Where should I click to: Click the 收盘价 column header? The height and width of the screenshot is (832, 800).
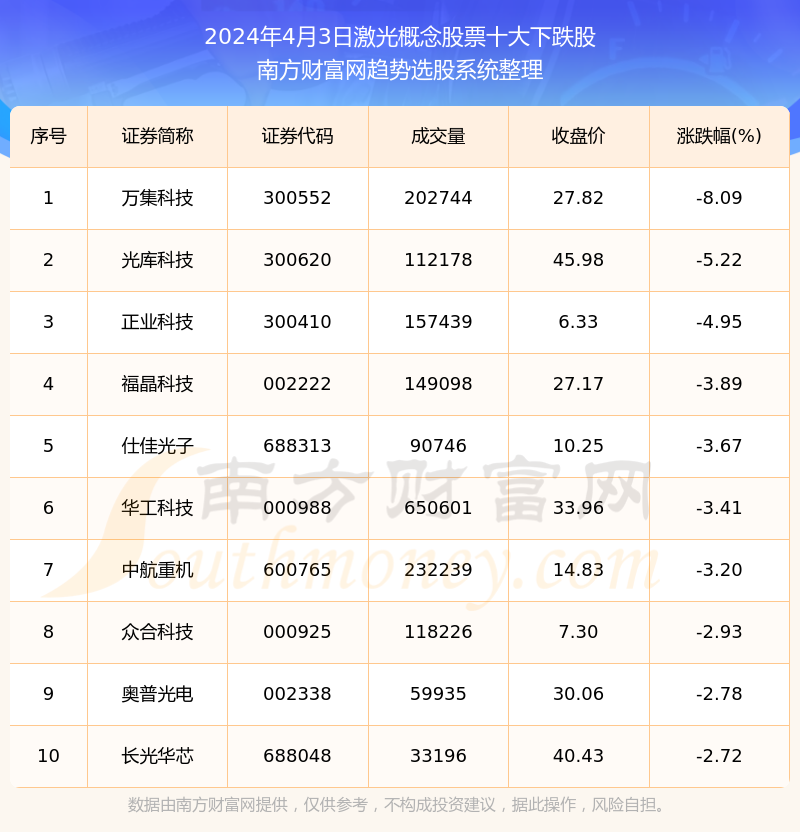[x=578, y=136]
